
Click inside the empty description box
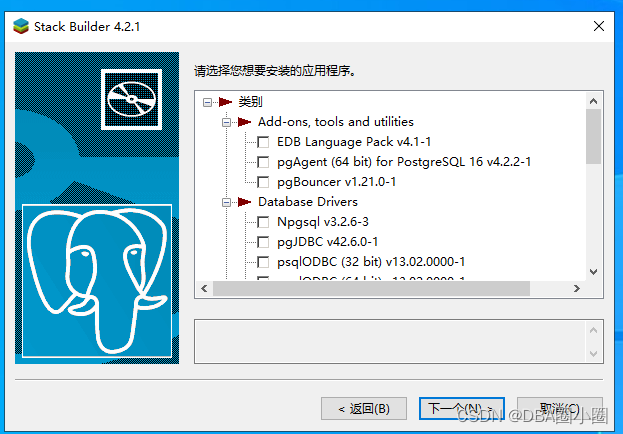coord(390,341)
